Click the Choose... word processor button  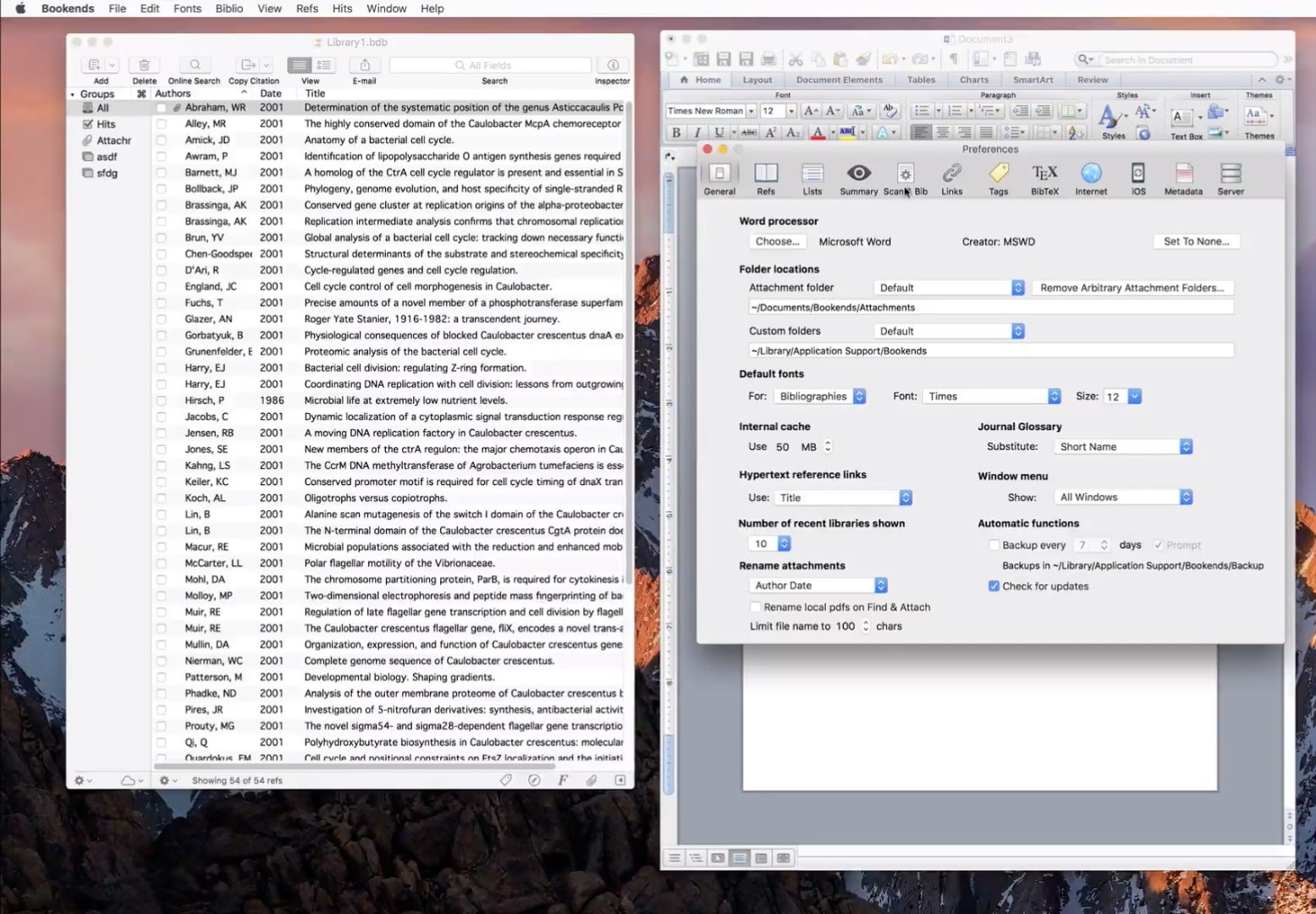777,241
